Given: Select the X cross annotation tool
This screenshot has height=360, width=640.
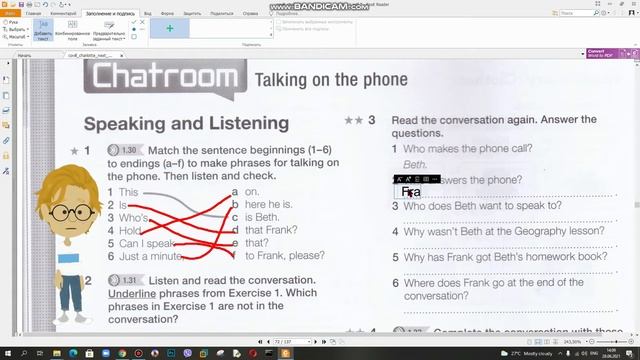Looking at the screenshot, I should coord(142,22).
